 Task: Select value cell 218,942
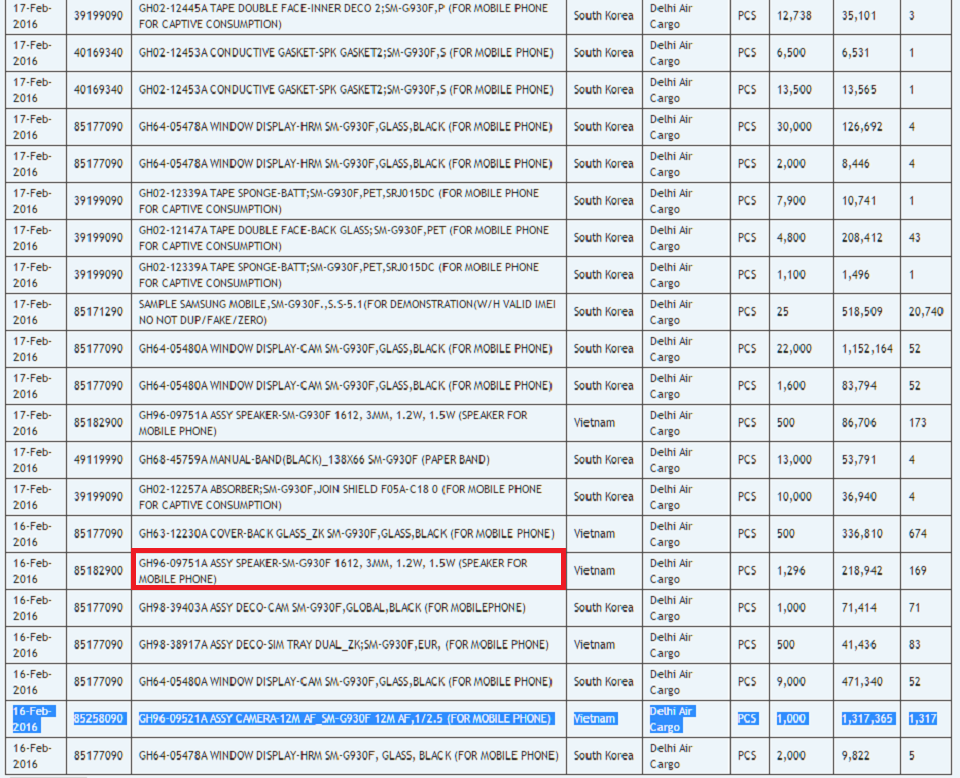[866, 571]
